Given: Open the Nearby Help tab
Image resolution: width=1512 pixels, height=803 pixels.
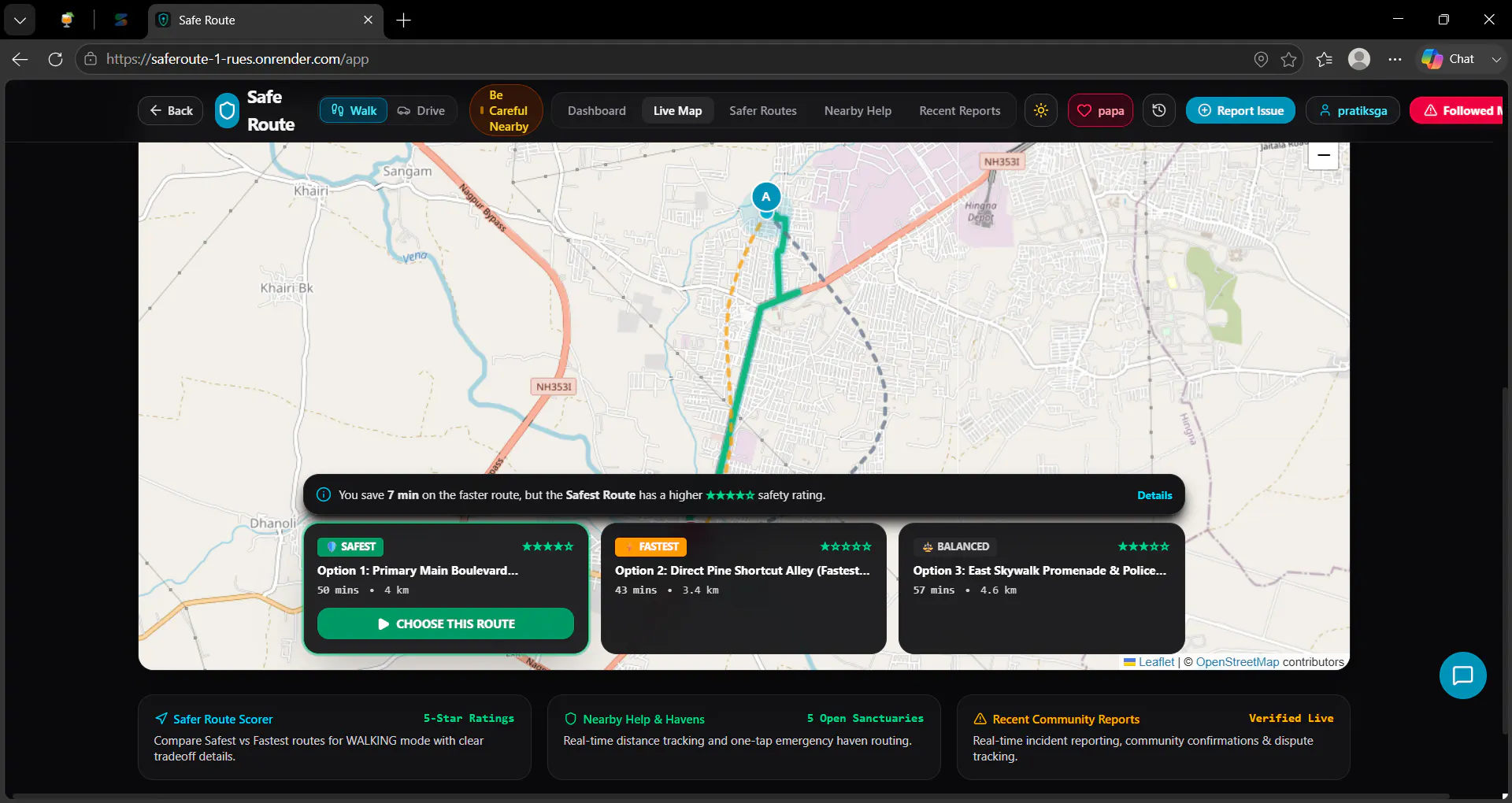Looking at the screenshot, I should pyautogui.click(x=858, y=110).
